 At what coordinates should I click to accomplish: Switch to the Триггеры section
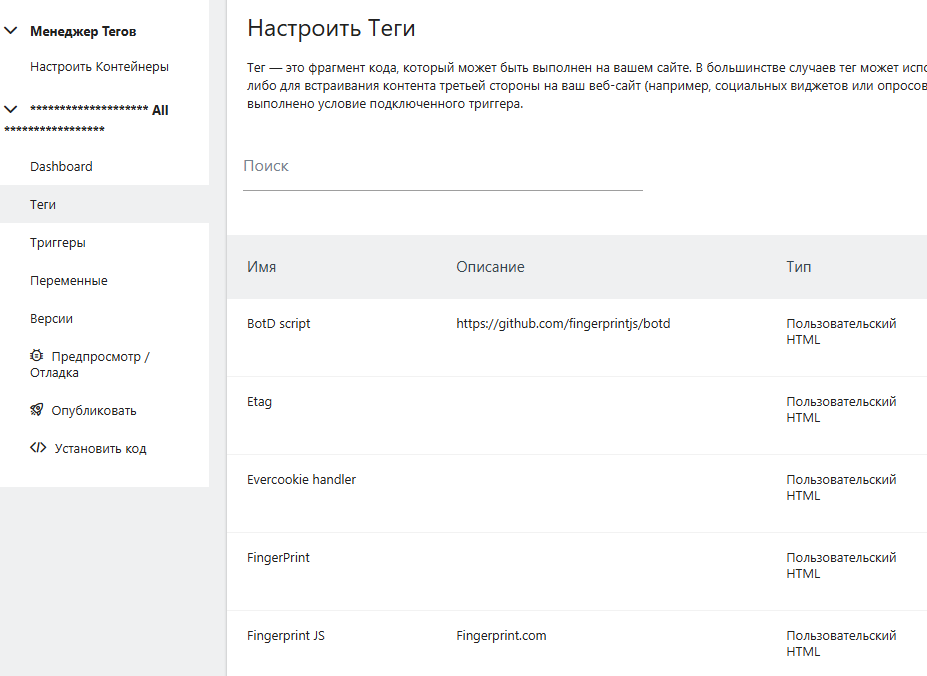click(57, 242)
